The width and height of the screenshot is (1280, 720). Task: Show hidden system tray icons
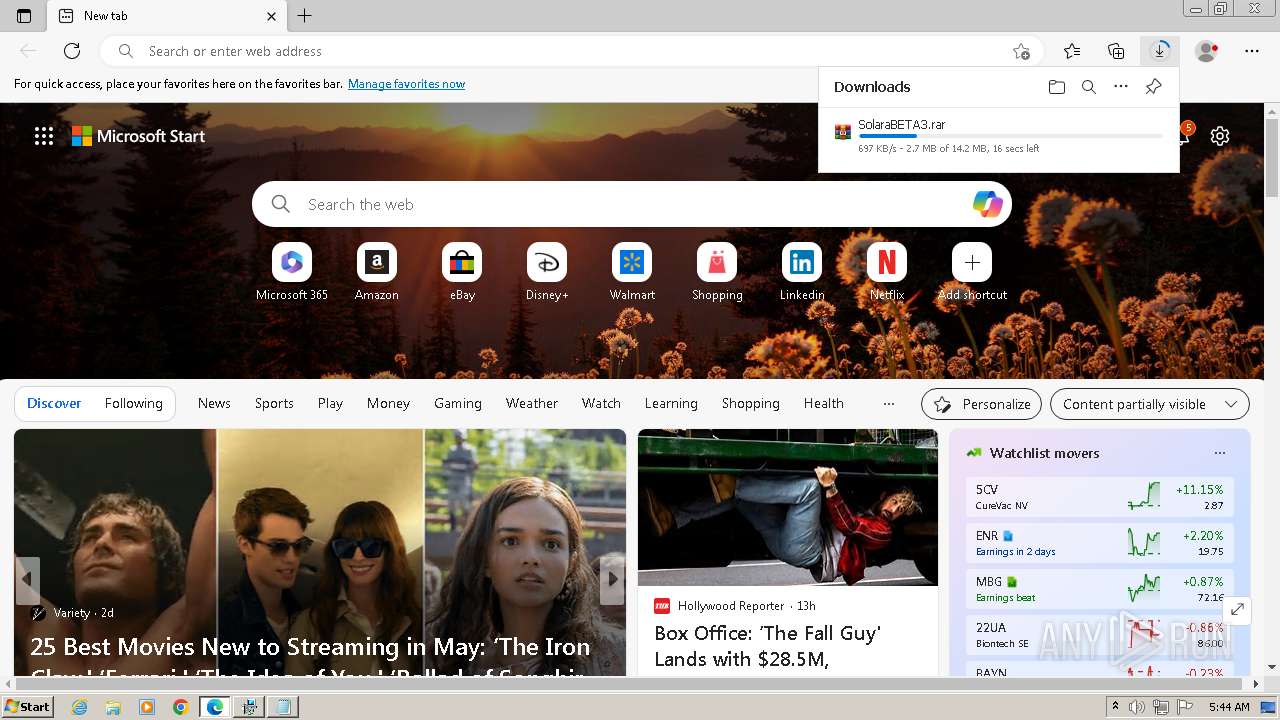pyautogui.click(x=1116, y=707)
